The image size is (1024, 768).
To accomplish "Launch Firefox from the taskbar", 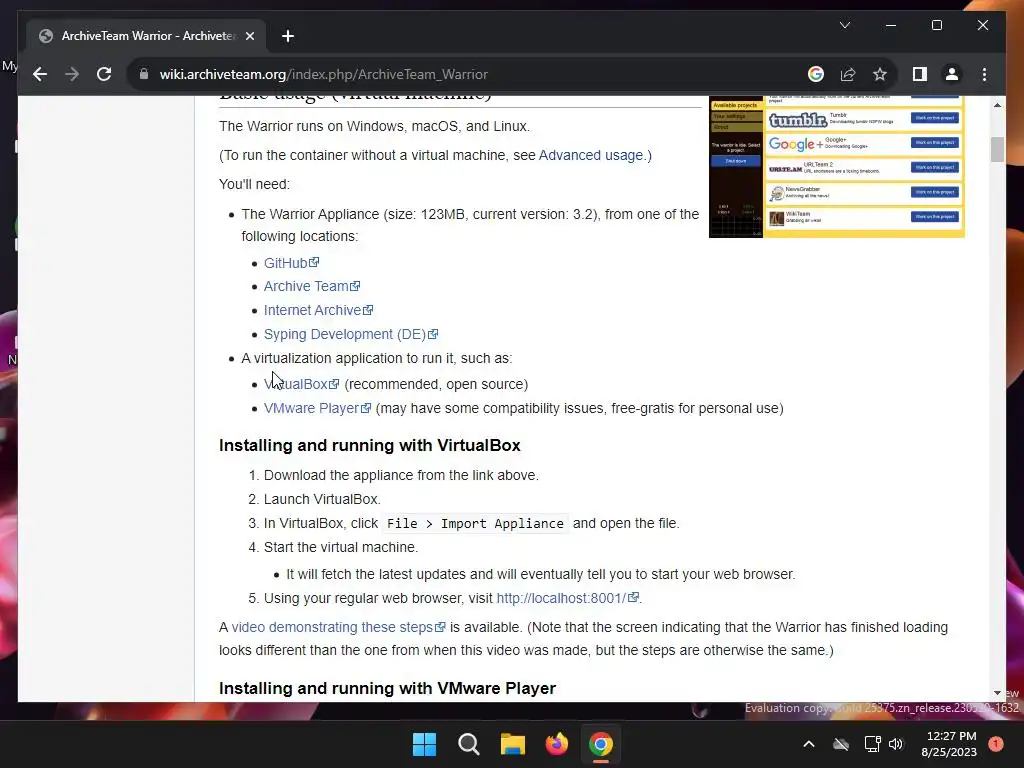I will (x=556, y=744).
